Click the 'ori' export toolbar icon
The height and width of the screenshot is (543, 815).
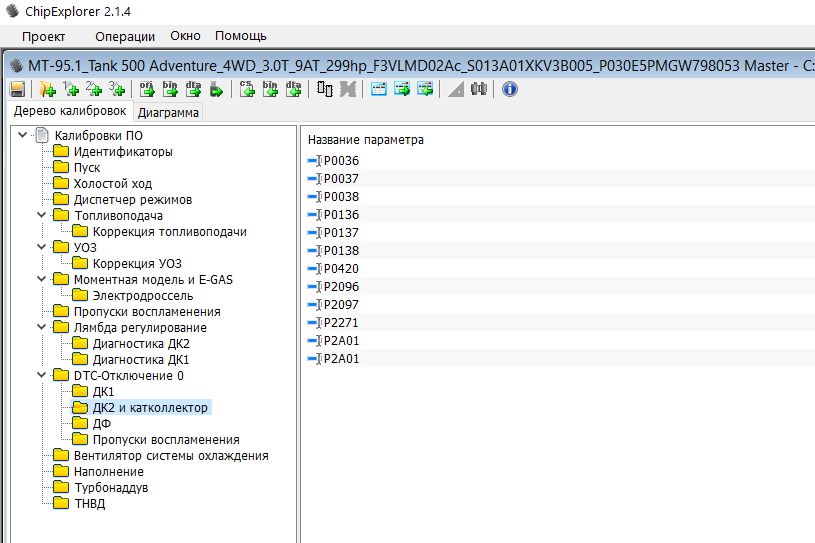point(147,89)
